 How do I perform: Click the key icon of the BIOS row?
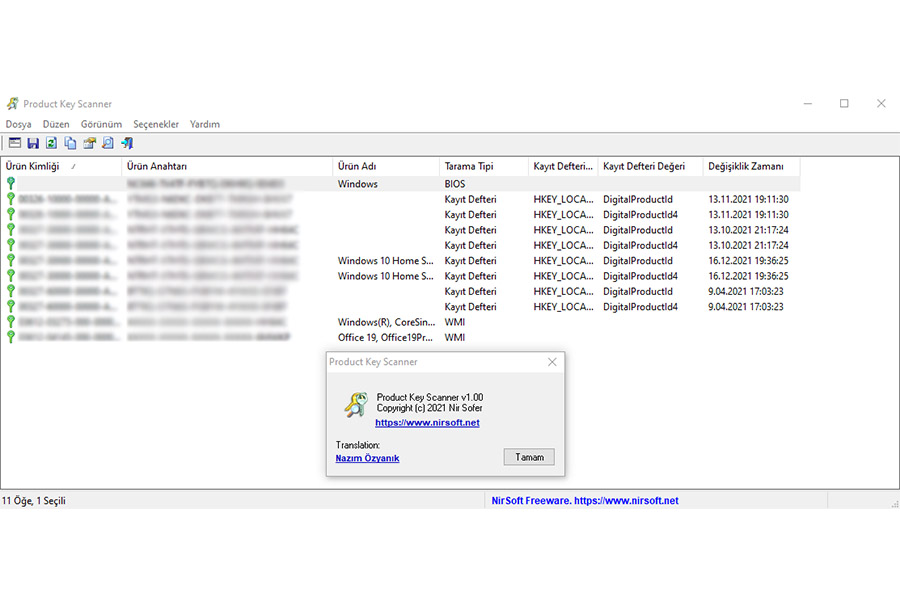[11, 184]
